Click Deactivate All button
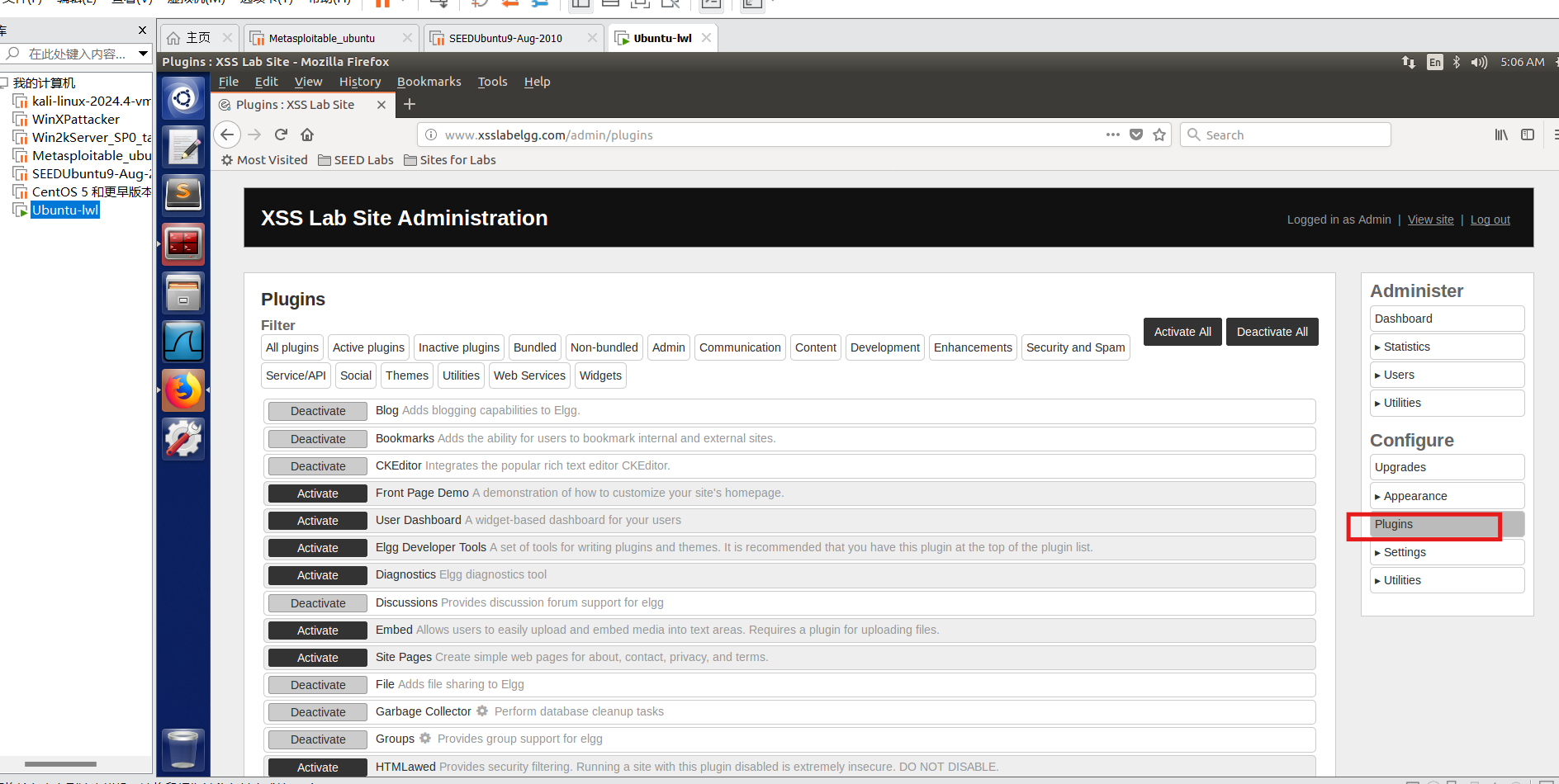1559x784 pixels. point(1272,332)
